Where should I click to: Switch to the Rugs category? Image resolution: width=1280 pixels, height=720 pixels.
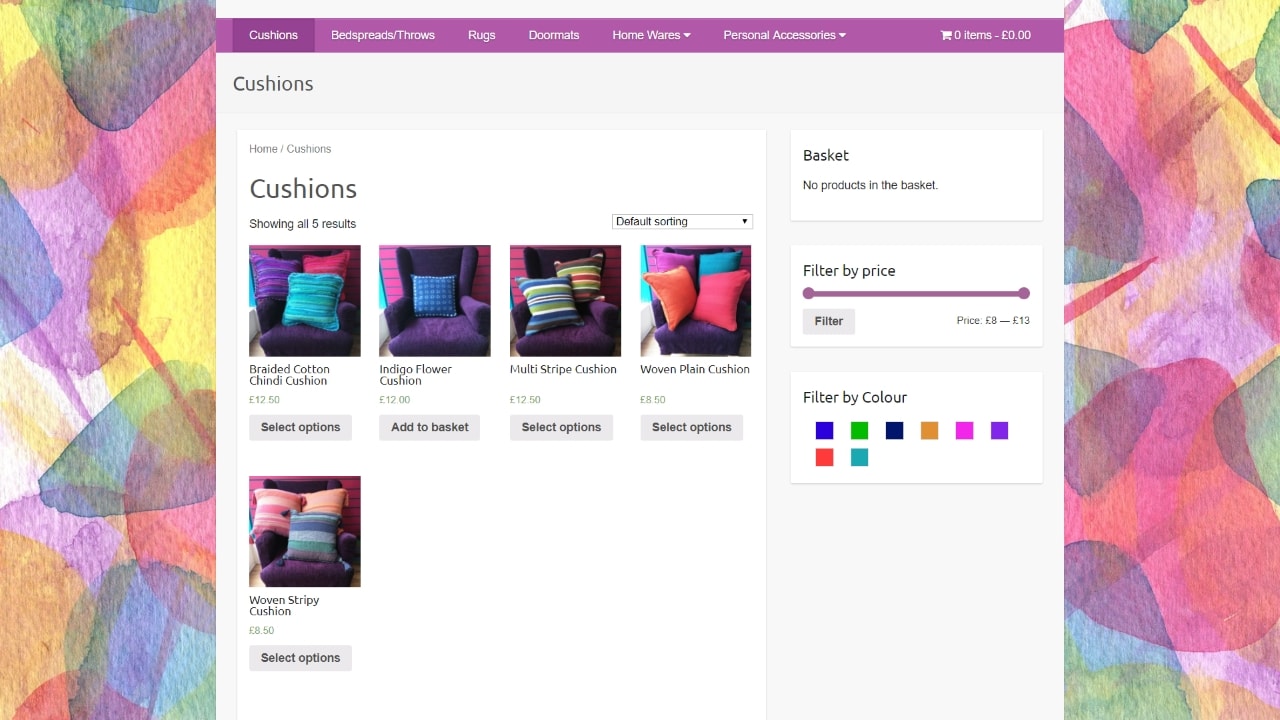click(x=481, y=34)
